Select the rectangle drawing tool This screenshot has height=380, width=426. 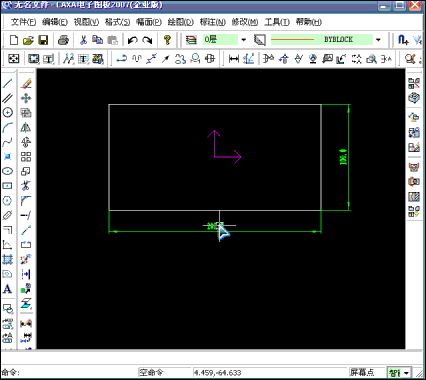[x=8, y=186]
